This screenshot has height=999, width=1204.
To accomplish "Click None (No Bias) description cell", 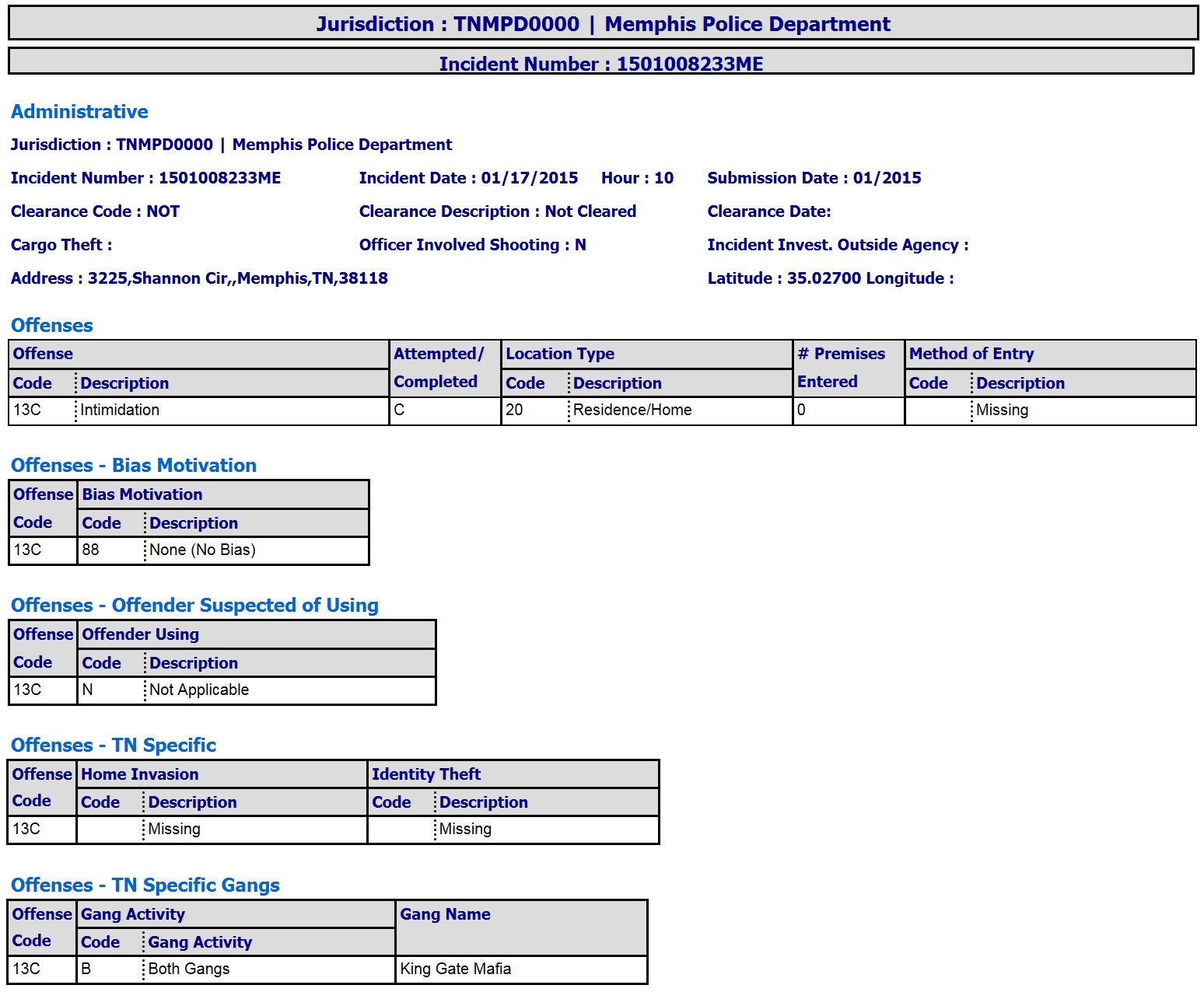I will point(257,550).
